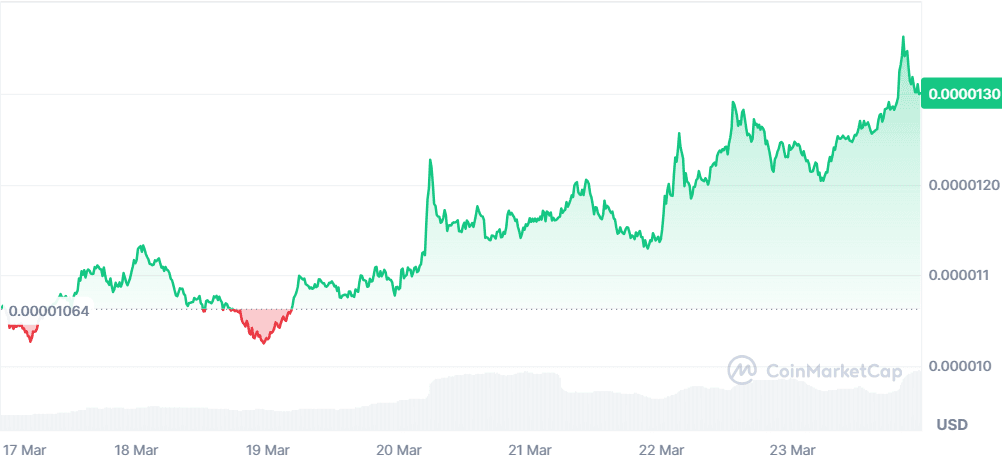Click the CoinMarketCap logo icon watermark
This screenshot has height=456, width=1007.
(742, 370)
